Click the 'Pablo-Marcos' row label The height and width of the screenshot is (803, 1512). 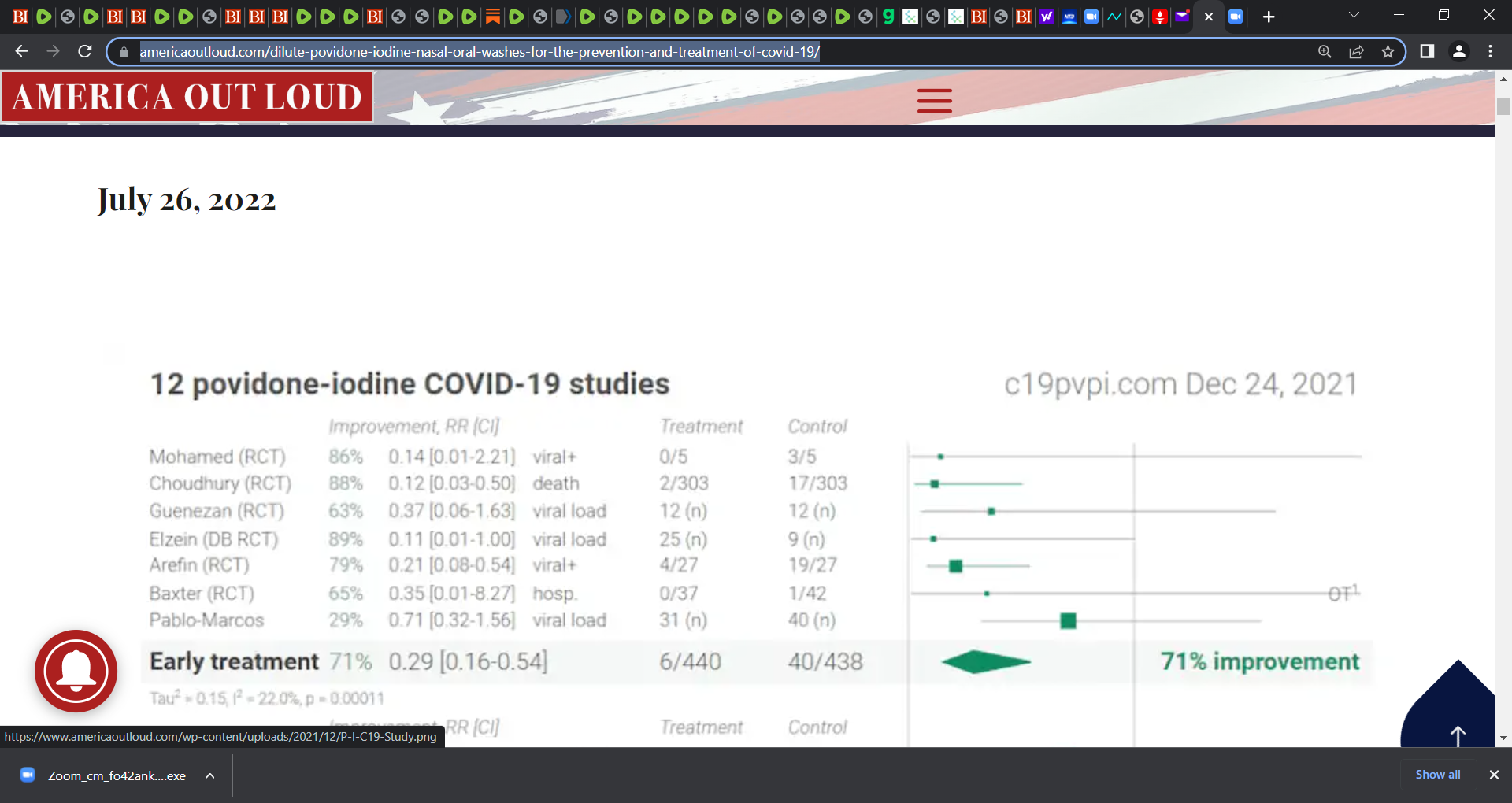206,620
